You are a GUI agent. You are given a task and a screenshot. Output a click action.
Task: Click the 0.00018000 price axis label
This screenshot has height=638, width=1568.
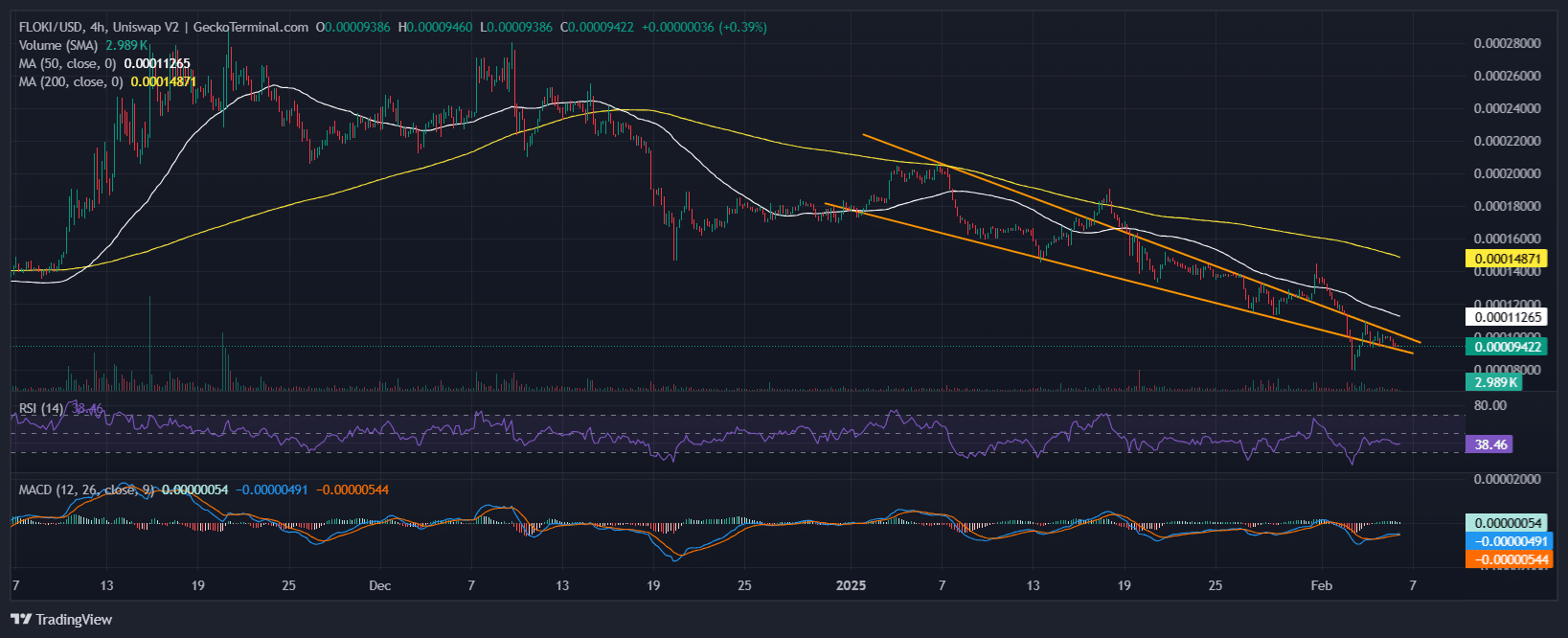1508,206
